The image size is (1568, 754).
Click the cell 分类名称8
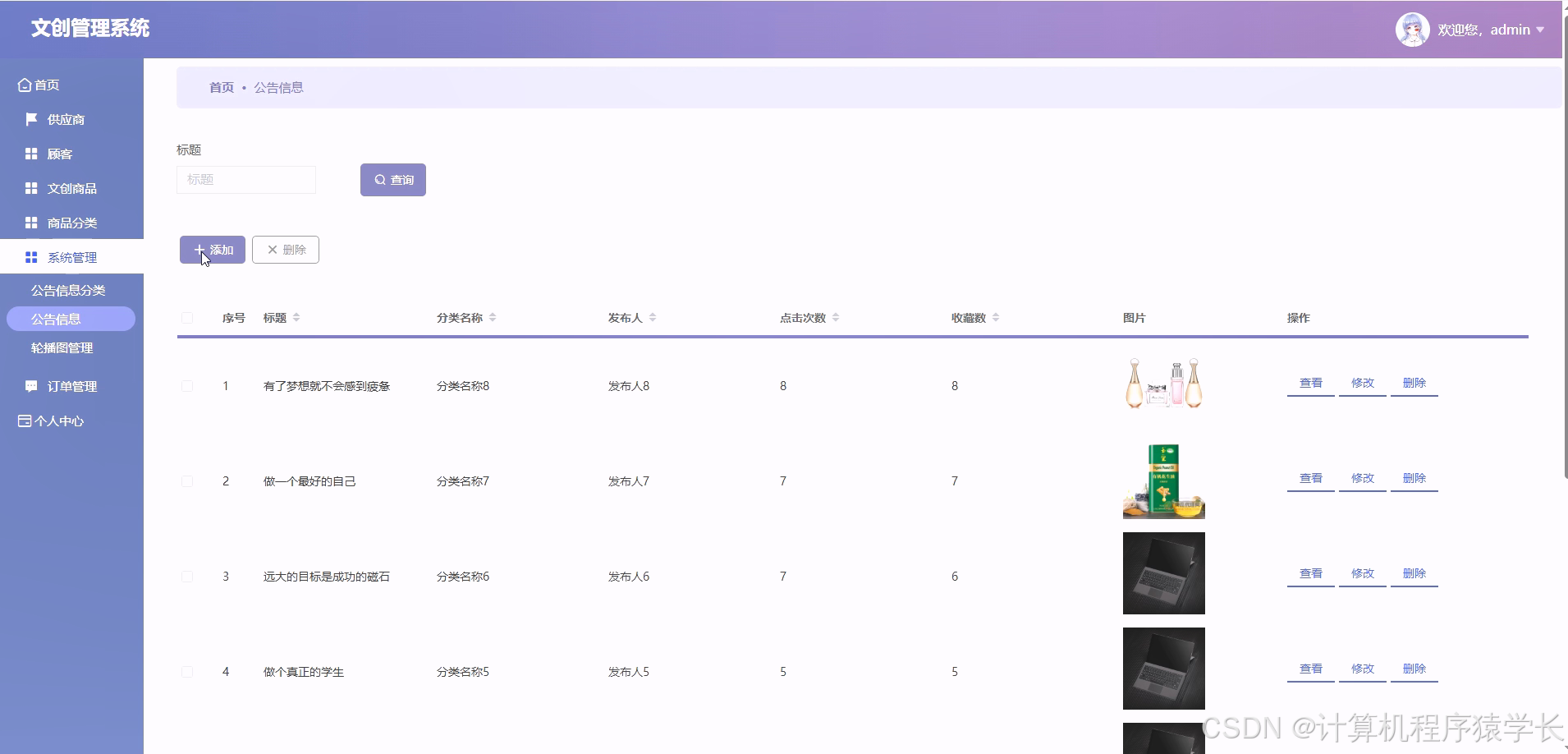pos(463,386)
